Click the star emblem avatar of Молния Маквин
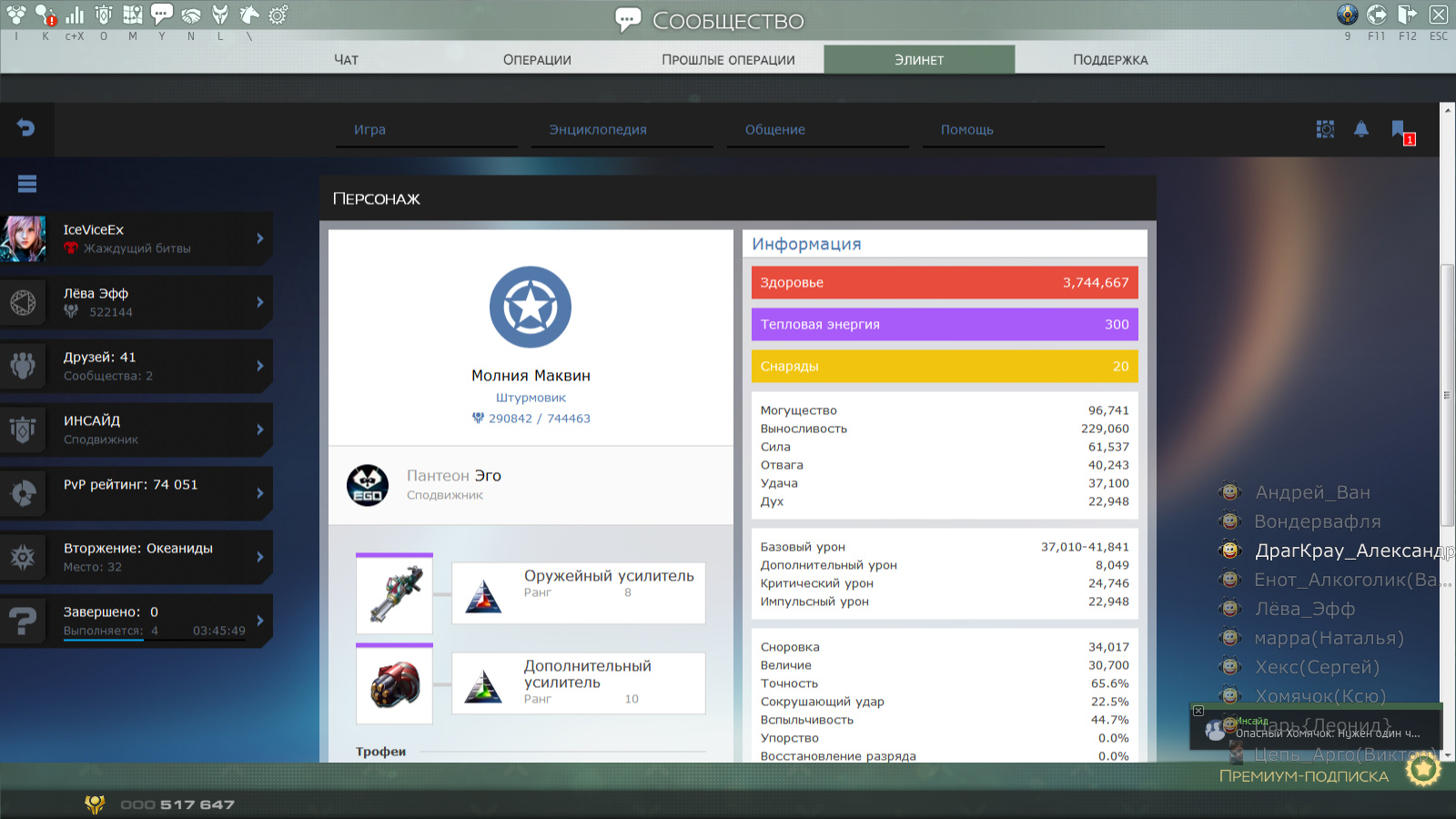This screenshot has width=1456, height=819. [531, 307]
